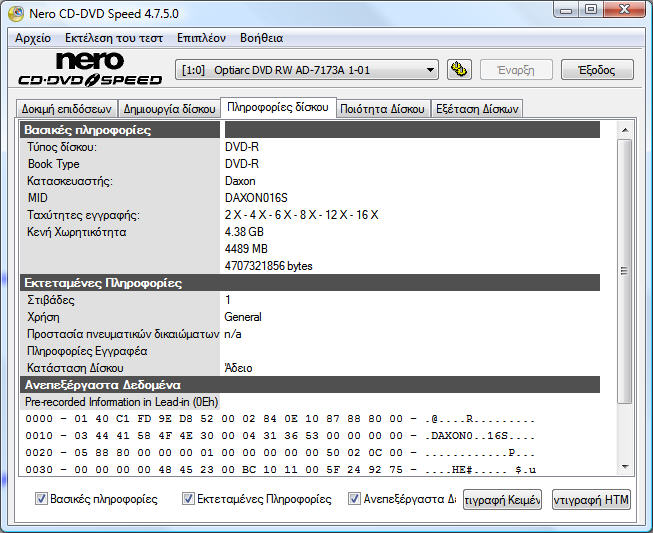Screen dimensions: 653x533
Task: Click the Book Type label
Action: coord(53,164)
